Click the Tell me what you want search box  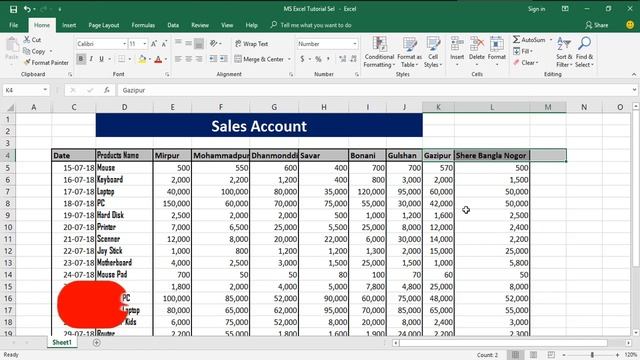tap(311, 25)
